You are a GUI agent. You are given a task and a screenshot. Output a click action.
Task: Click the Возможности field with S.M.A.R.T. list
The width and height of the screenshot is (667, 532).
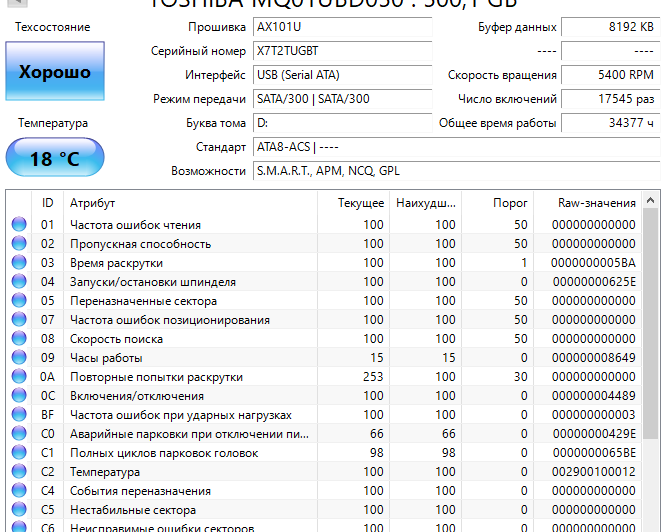[x=454, y=171]
